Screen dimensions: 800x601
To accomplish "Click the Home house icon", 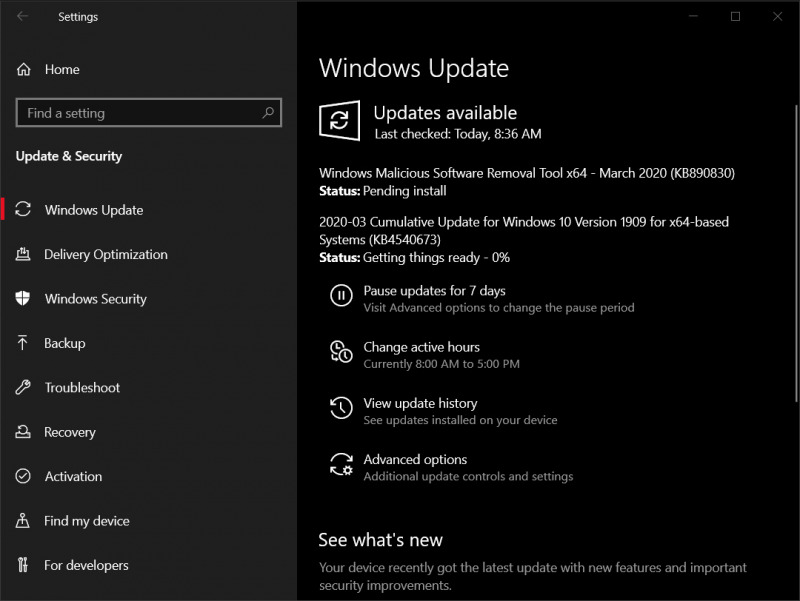I will pos(23,69).
